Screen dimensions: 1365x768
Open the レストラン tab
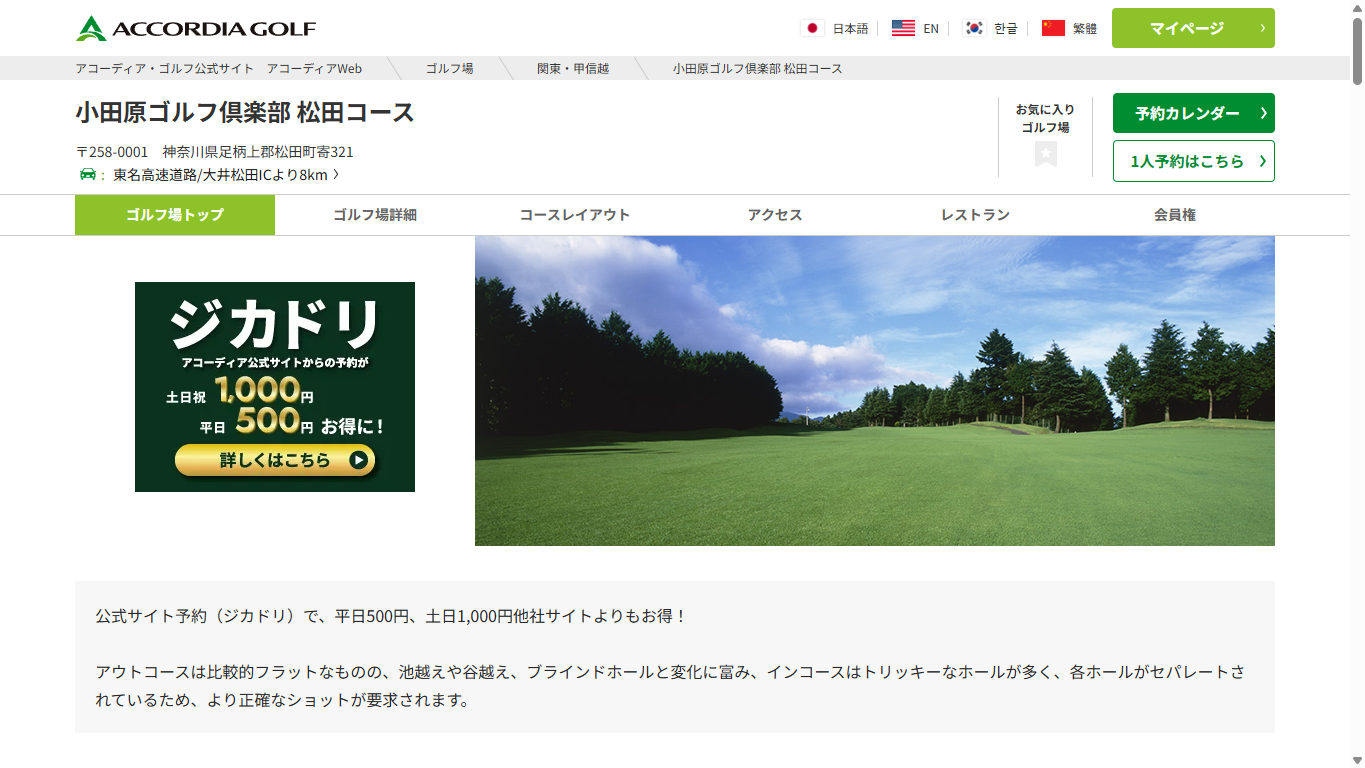point(975,215)
